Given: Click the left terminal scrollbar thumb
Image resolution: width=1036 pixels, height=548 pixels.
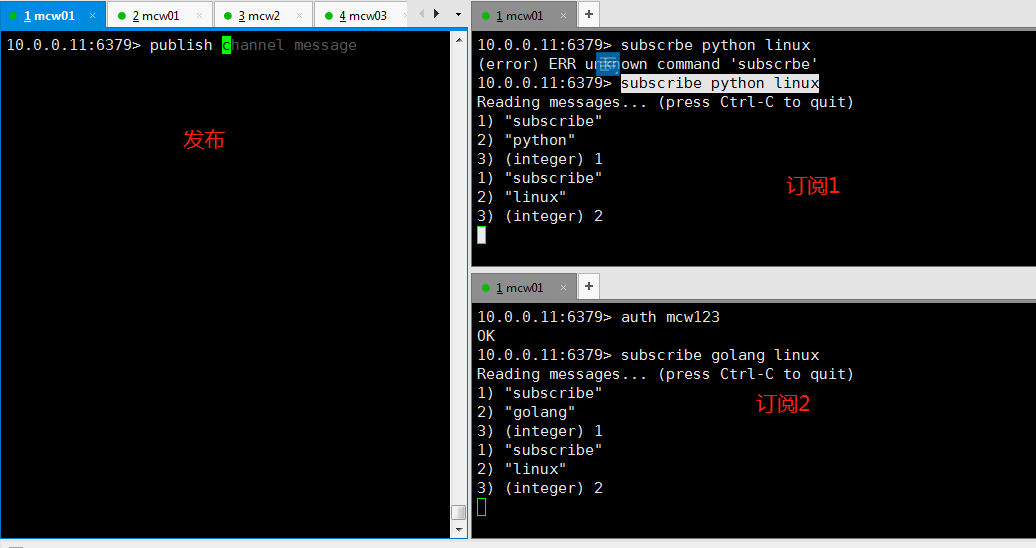Looking at the screenshot, I should tap(459, 512).
